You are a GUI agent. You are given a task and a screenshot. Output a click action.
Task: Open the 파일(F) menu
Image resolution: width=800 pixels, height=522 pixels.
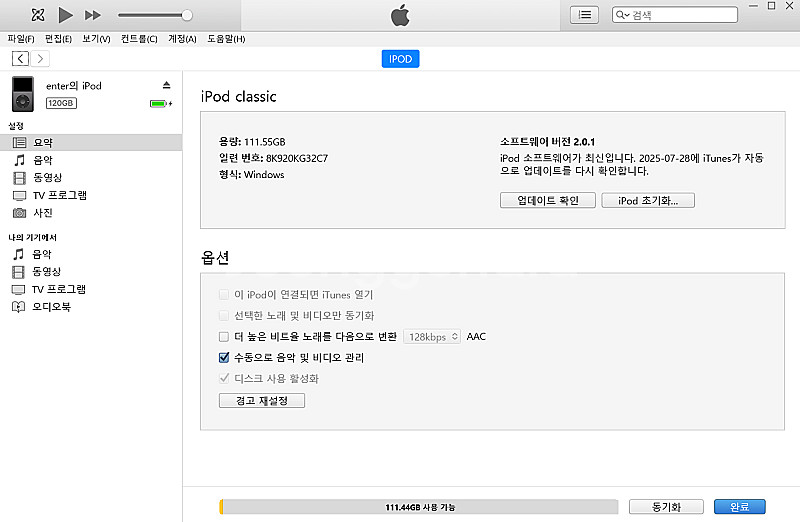21,39
